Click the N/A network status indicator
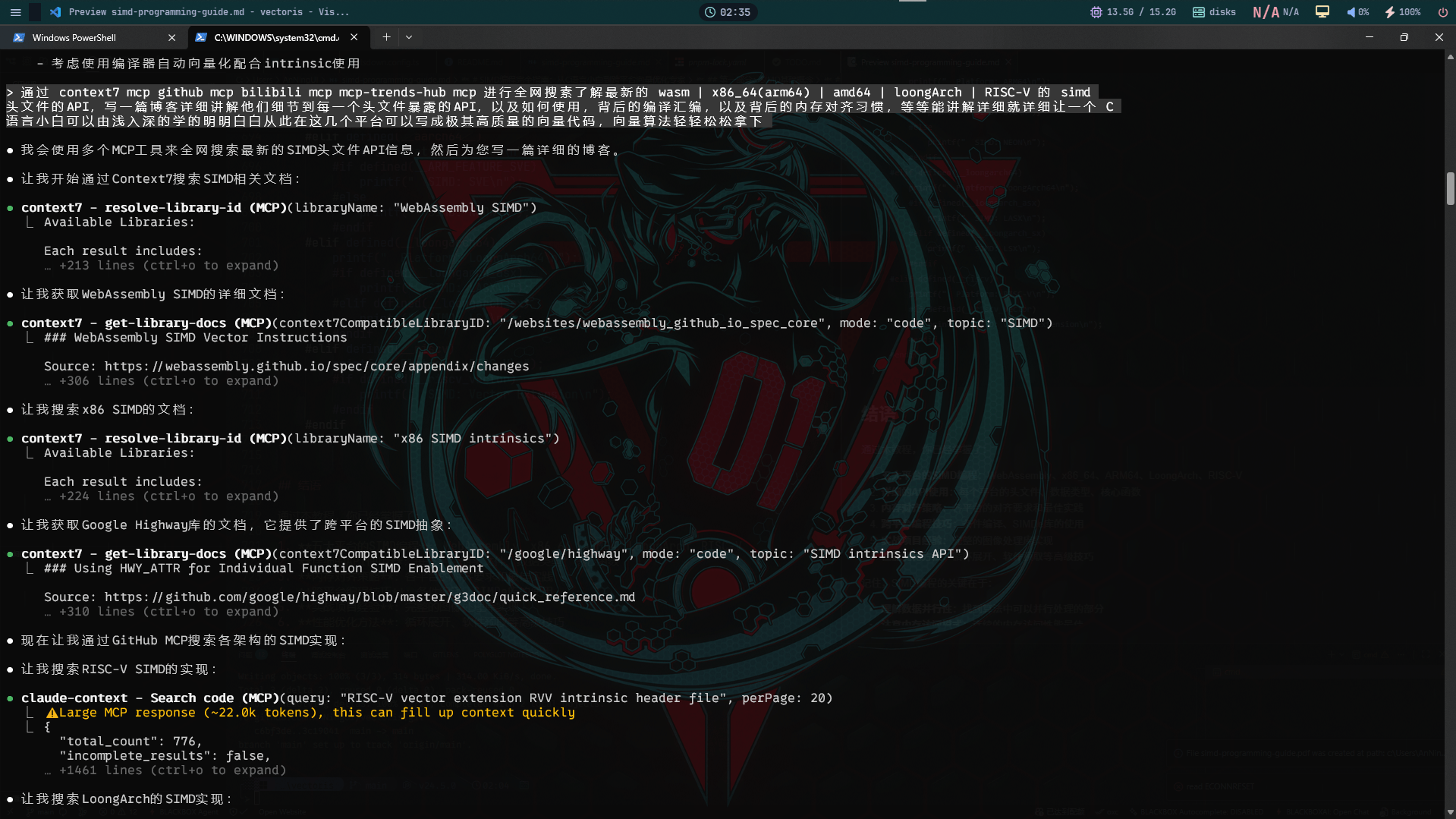Screen dimensions: 1456x819 click(x=1275, y=12)
